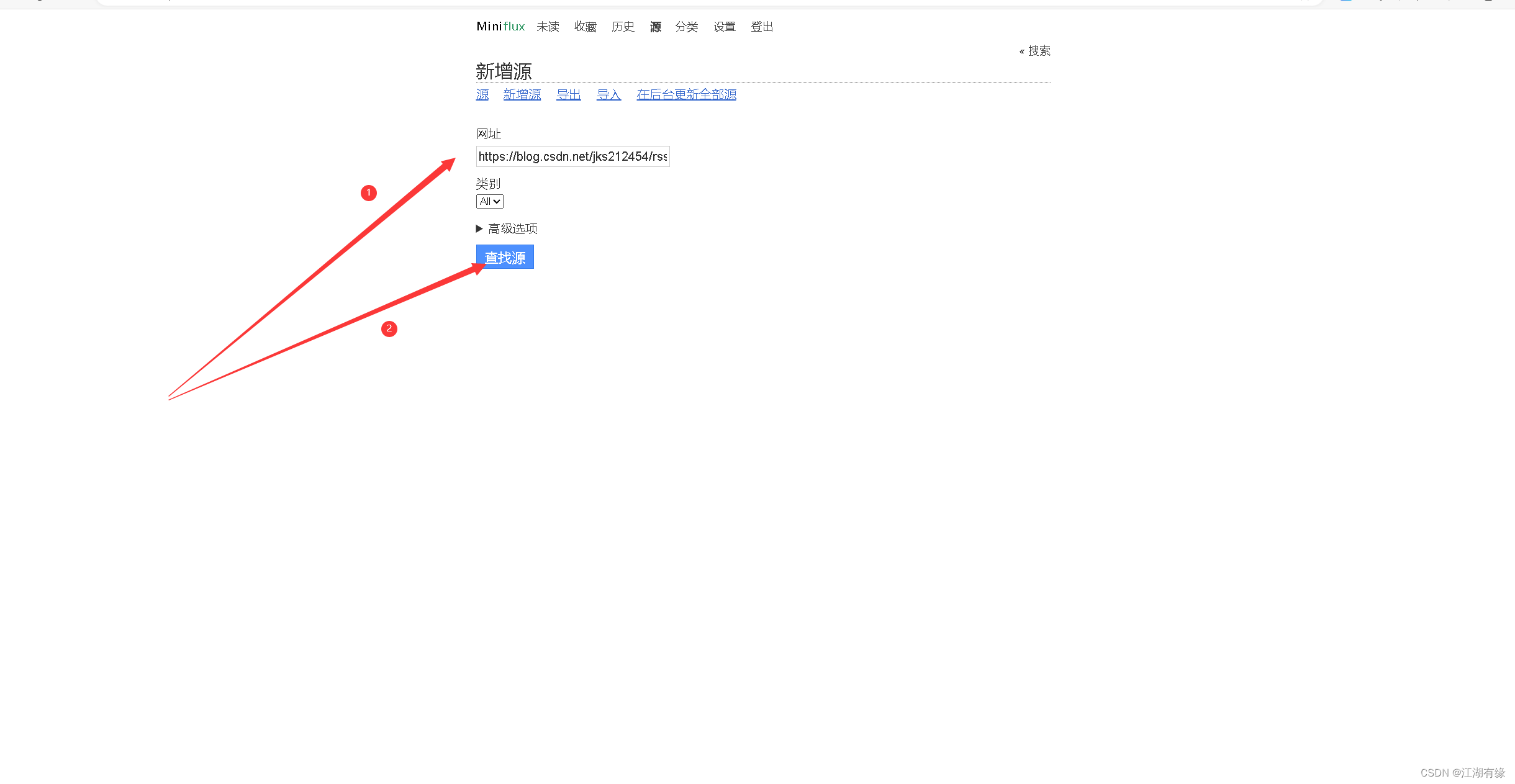Screen dimensions: 1515x784
Task: Click the 新增源 link
Action: click(522, 94)
